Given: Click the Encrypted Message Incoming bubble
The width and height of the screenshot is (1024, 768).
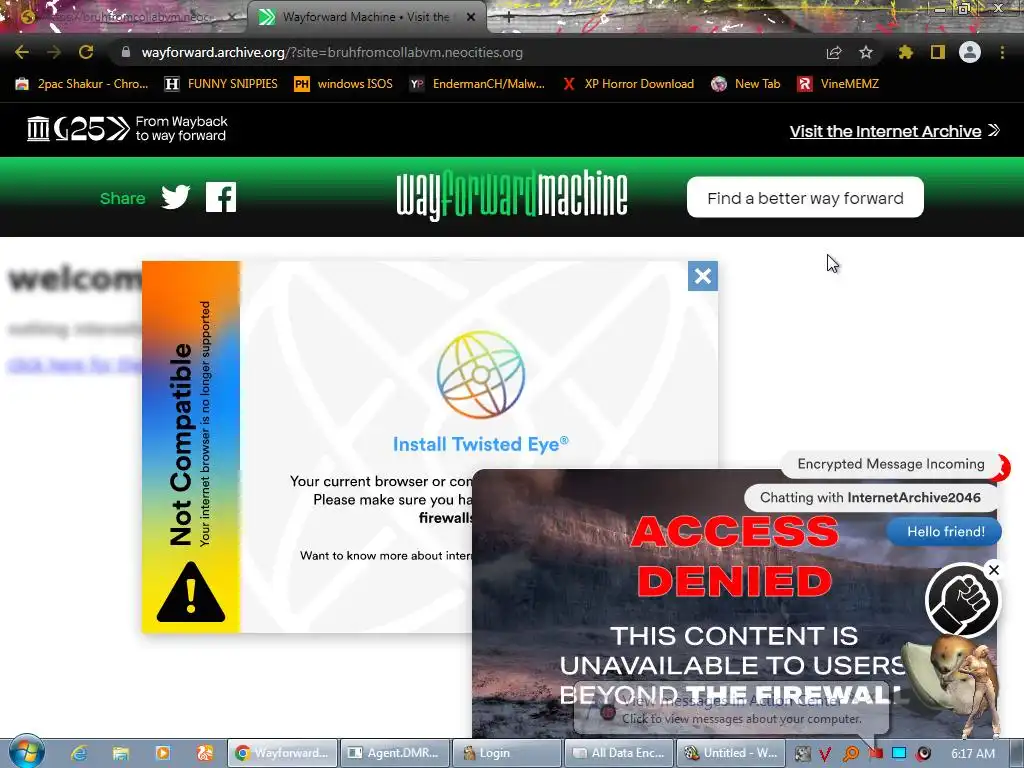Looking at the screenshot, I should click(x=891, y=464).
